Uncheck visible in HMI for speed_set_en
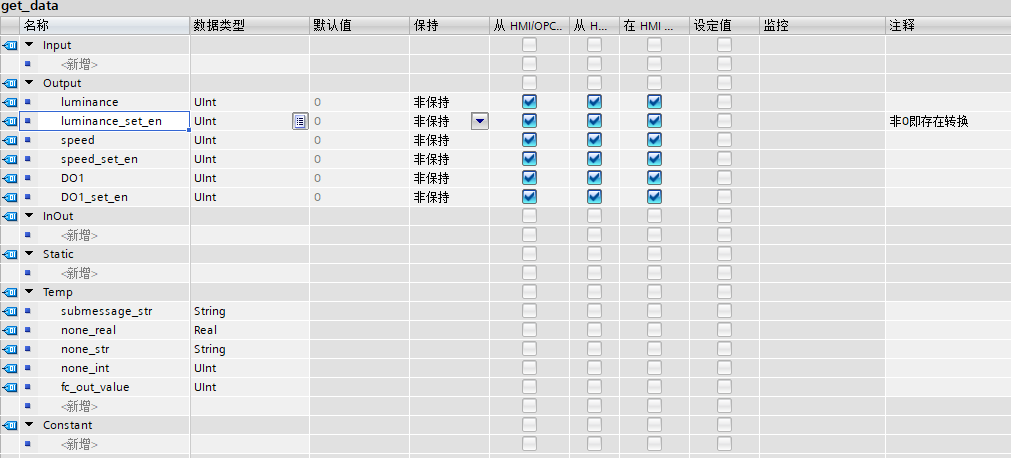 click(x=654, y=159)
